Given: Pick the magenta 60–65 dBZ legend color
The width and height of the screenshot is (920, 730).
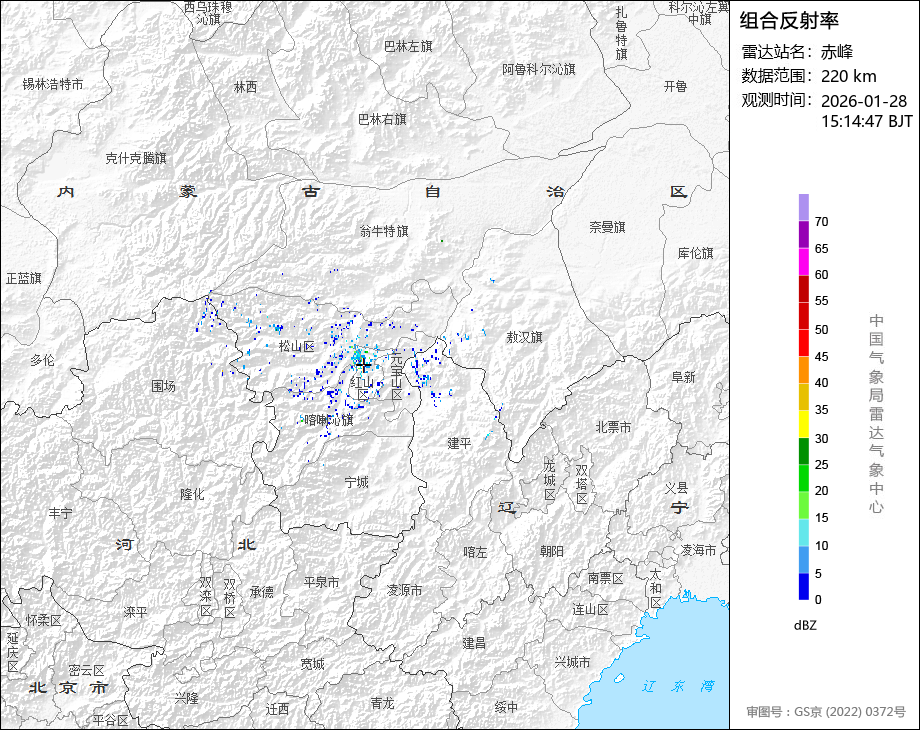Looking at the screenshot, I should [804, 261].
